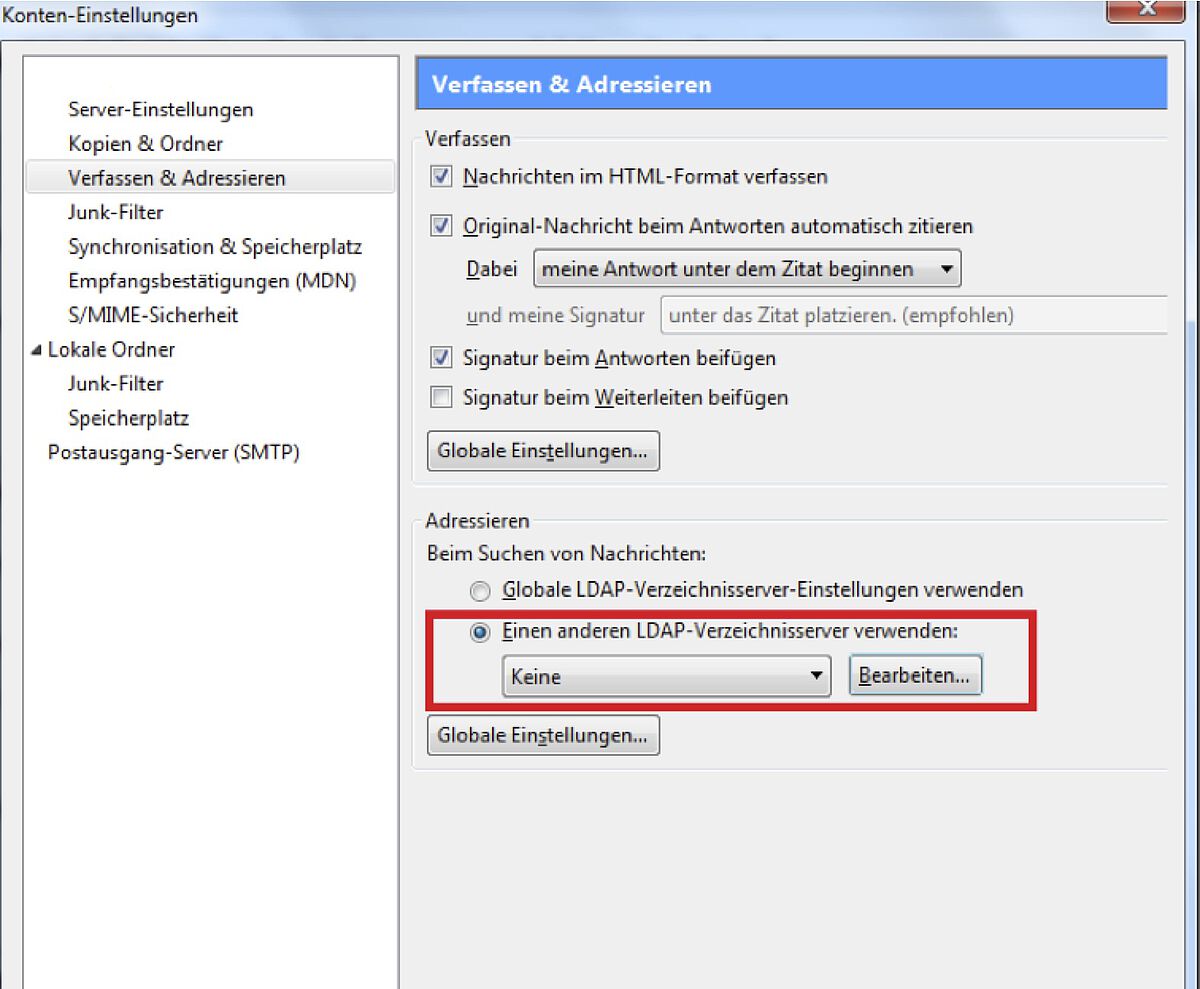Click Globale Einstellungen button in Verfassen section
Screen dimensions: 1200x989
tap(543, 451)
